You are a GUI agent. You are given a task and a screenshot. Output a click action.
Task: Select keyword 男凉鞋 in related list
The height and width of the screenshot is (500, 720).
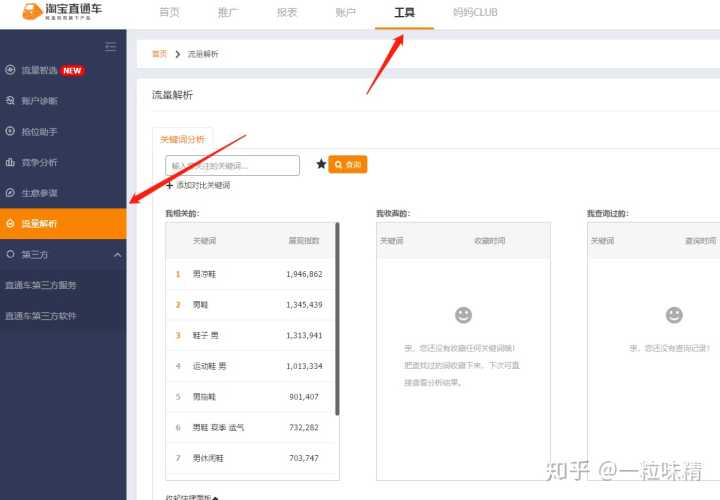[x=204, y=274]
